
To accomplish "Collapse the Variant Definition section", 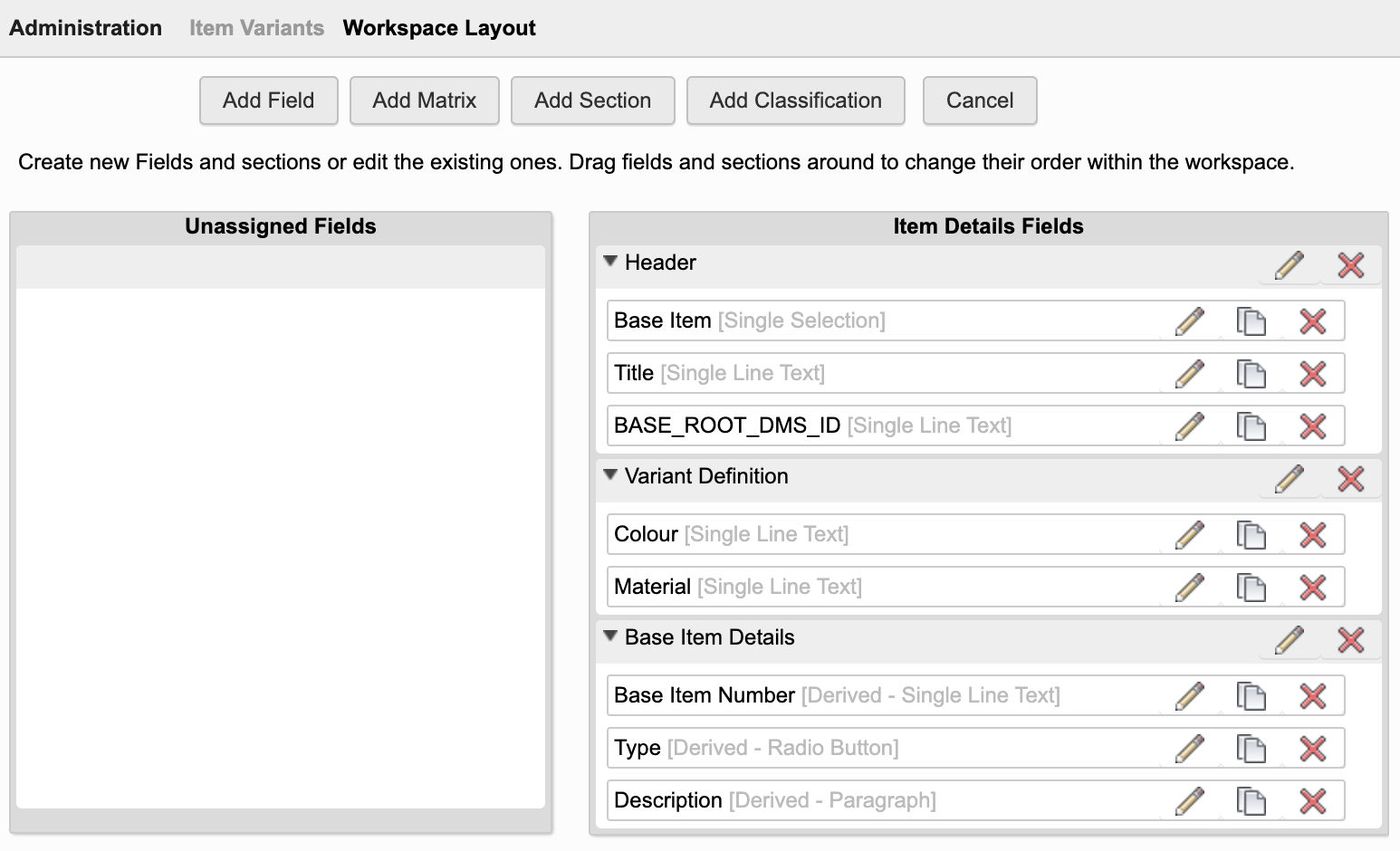I will pyautogui.click(x=610, y=475).
